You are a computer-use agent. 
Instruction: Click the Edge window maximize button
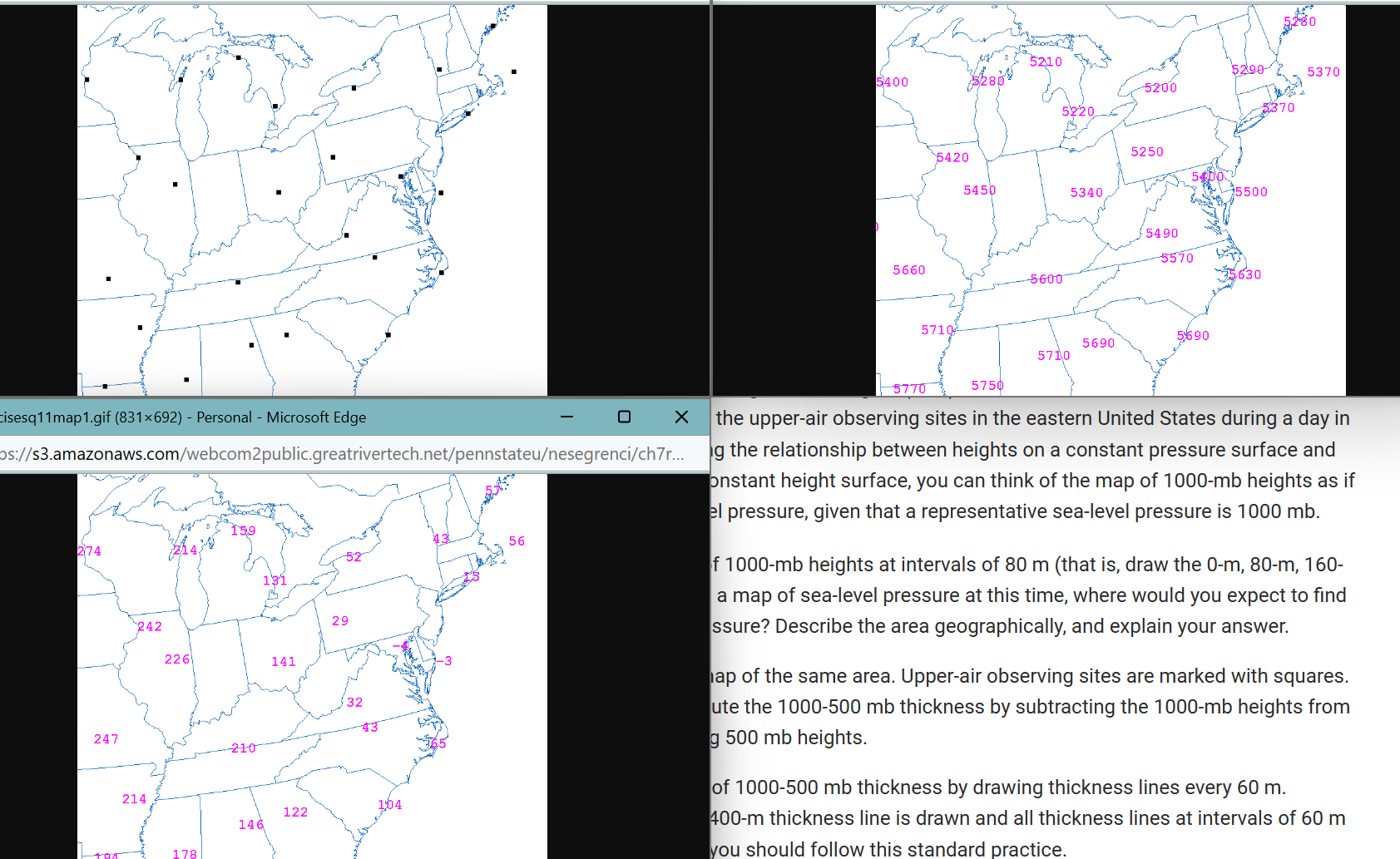pyautogui.click(x=624, y=417)
